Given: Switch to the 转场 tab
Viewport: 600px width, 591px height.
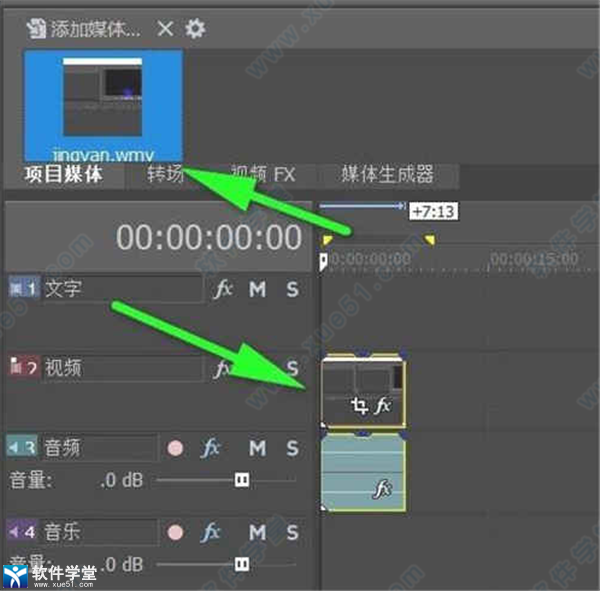Looking at the screenshot, I should [165, 175].
